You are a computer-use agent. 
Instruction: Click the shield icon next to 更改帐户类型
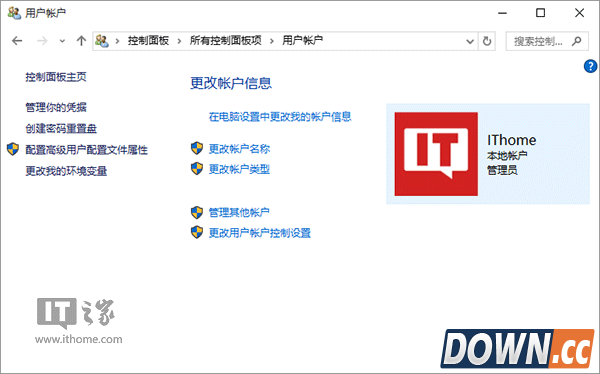197,168
